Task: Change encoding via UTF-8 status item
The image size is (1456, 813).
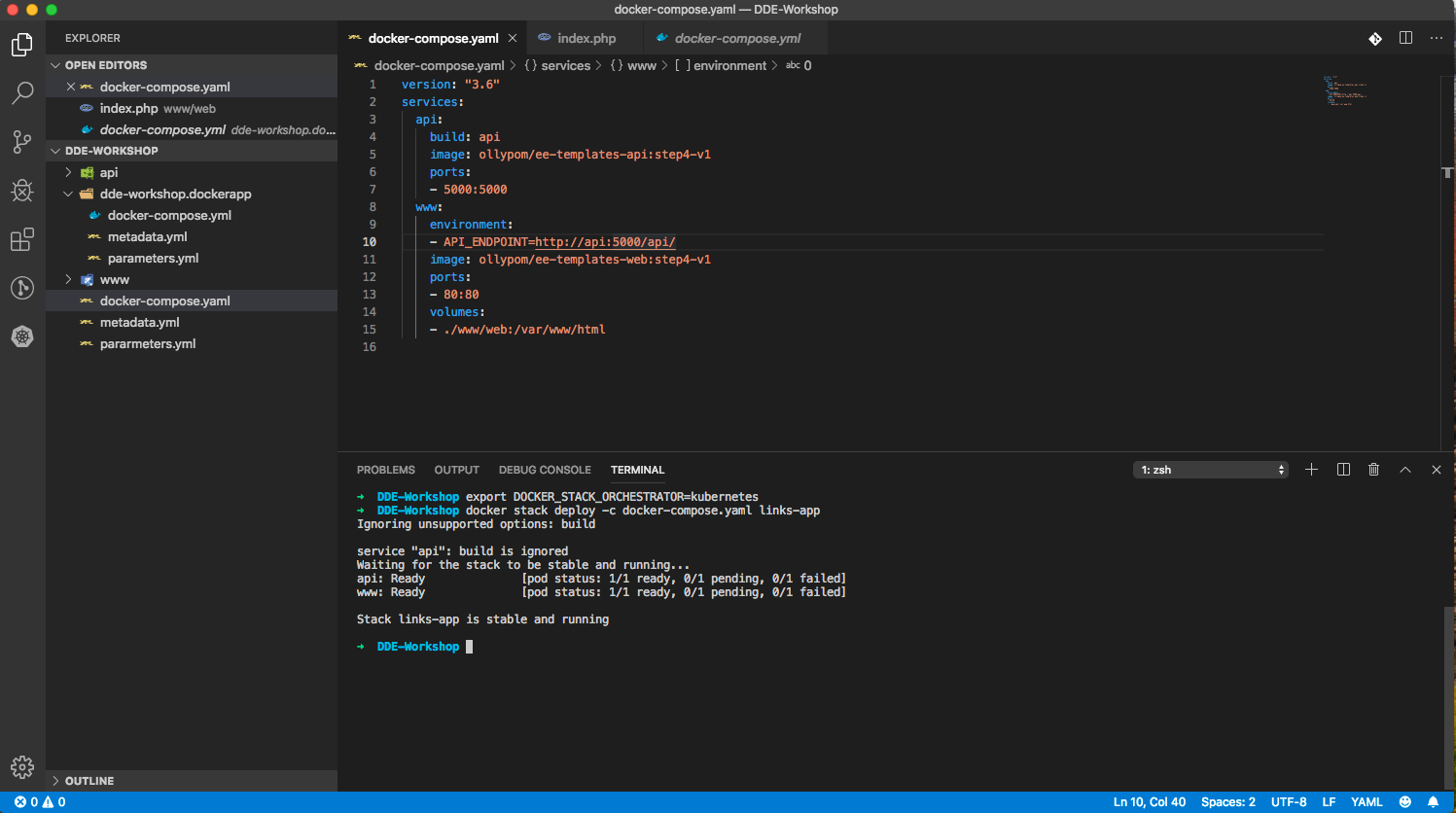Action: 1289,802
